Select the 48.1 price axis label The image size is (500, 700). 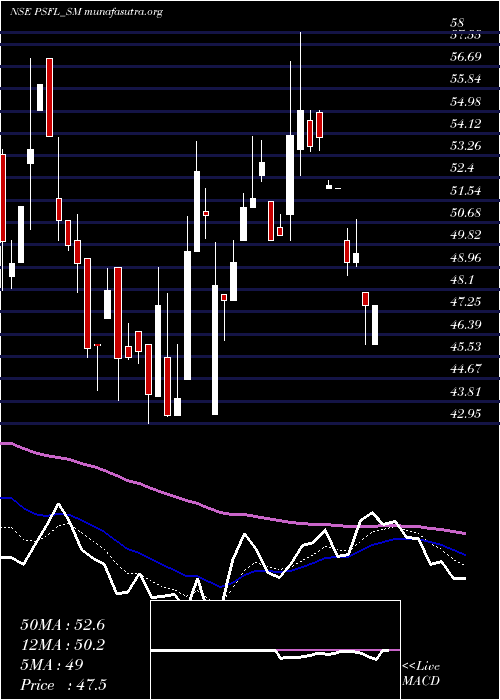coord(462,280)
